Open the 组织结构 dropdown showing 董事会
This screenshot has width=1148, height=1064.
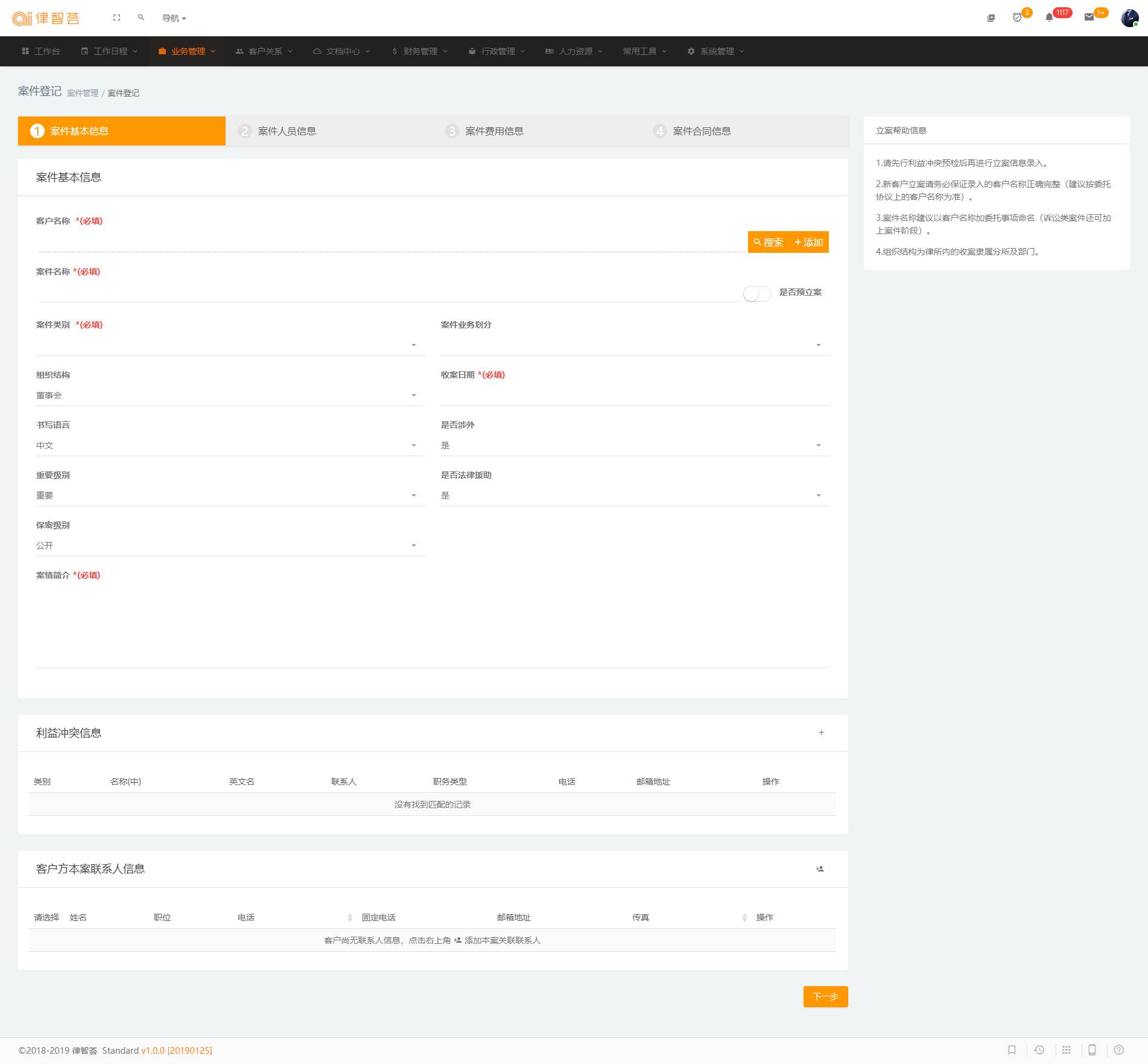230,395
